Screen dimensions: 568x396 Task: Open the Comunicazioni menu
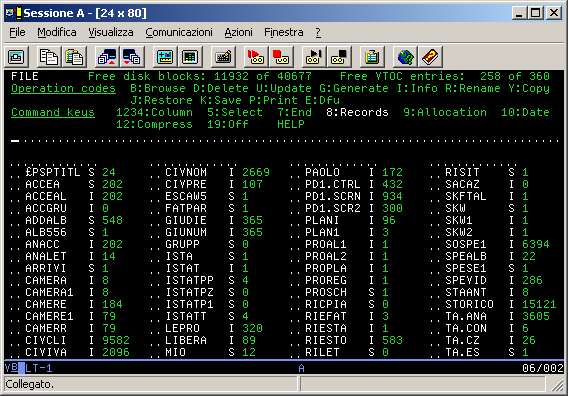click(179, 32)
